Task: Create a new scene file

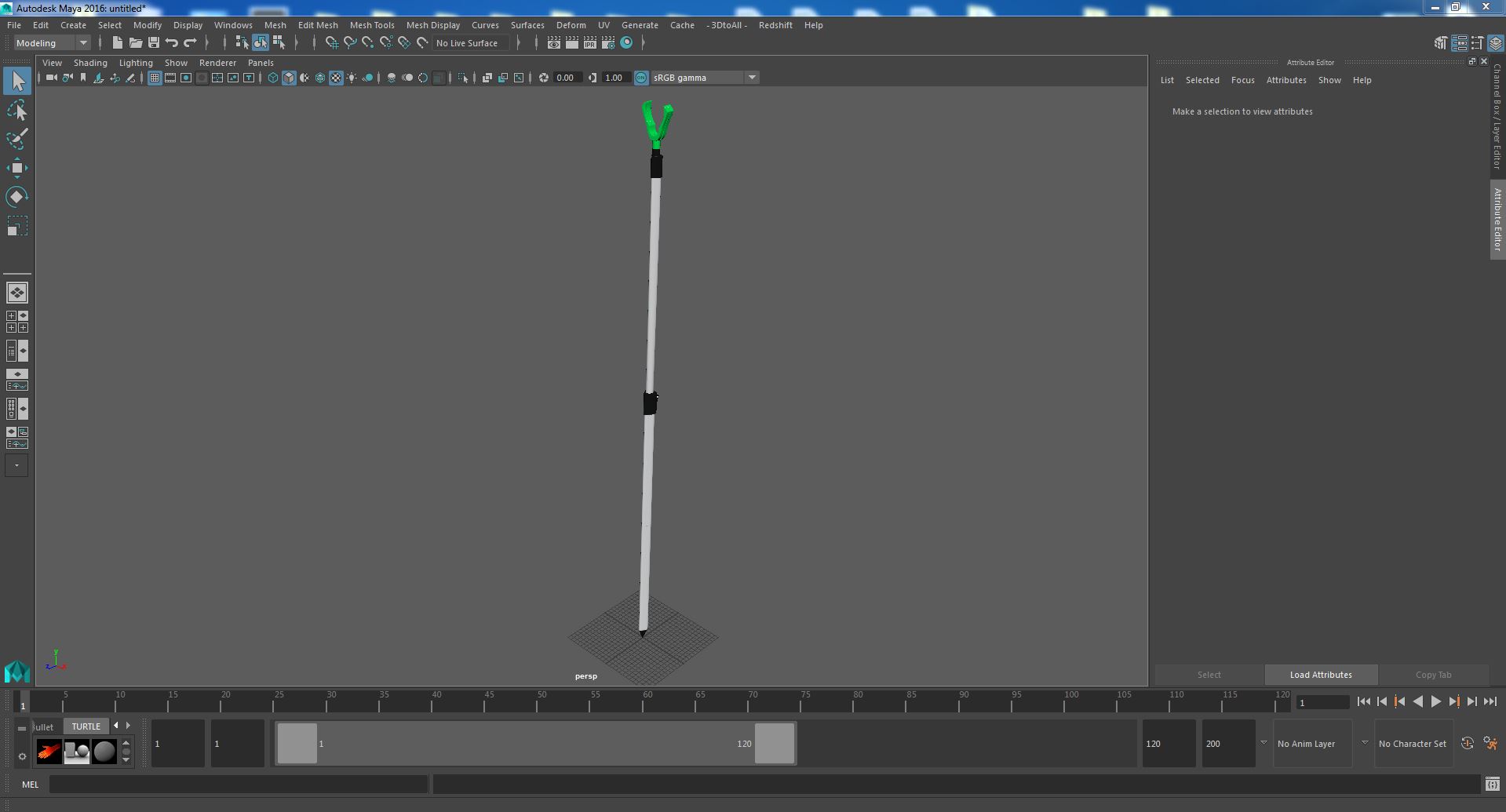Action: pyautogui.click(x=118, y=43)
